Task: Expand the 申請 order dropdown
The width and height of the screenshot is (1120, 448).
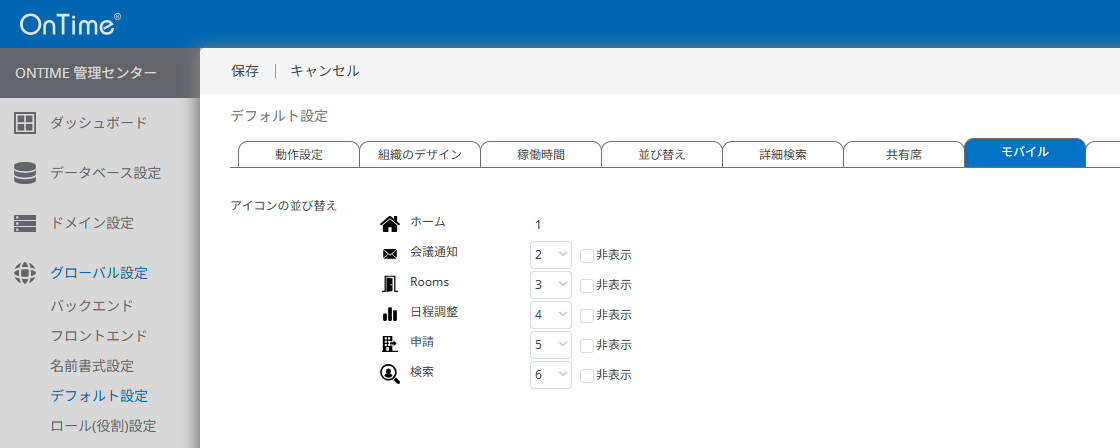Action: coord(550,345)
